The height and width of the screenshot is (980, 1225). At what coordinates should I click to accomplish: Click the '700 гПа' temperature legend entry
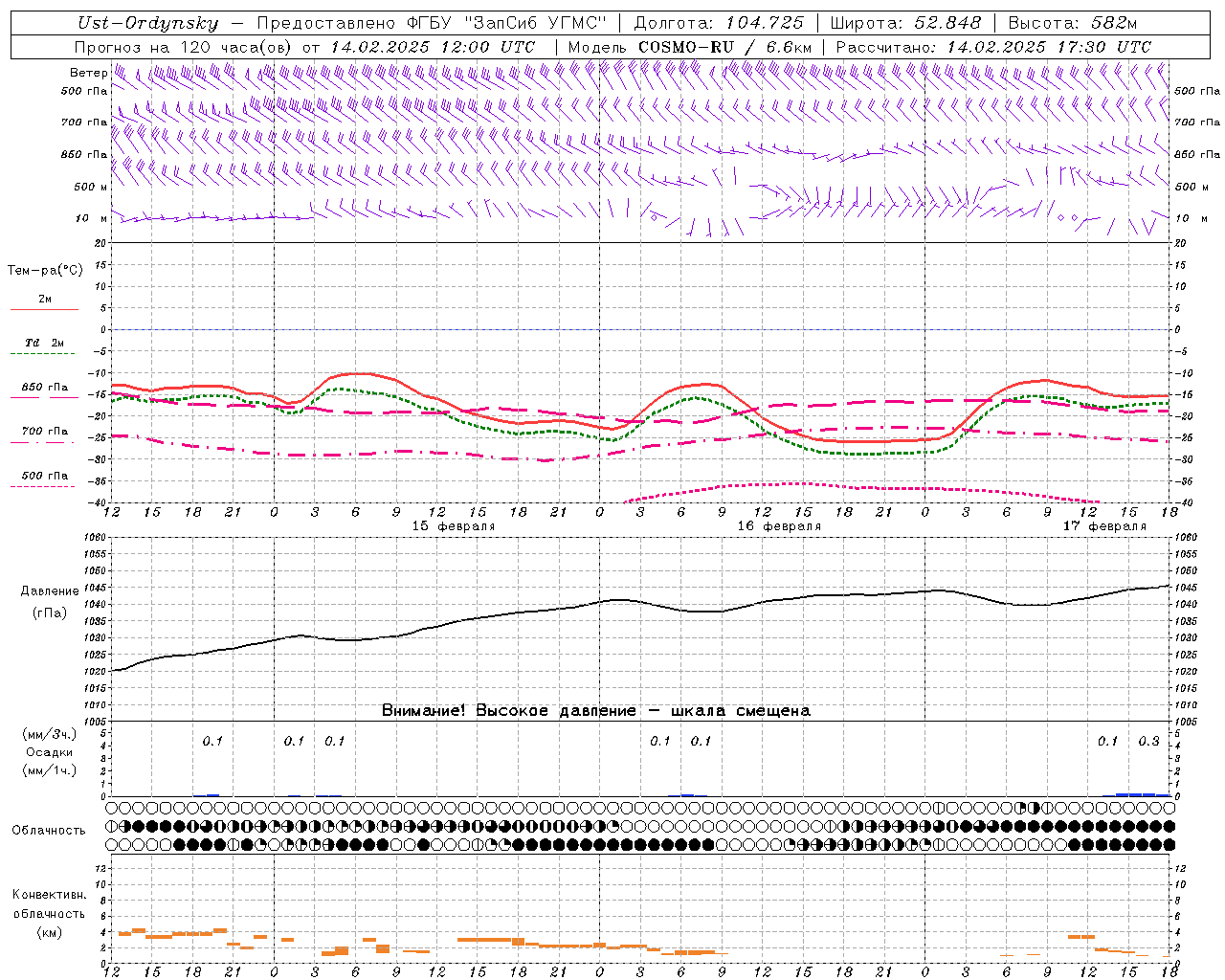pyautogui.click(x=45, y=432)
